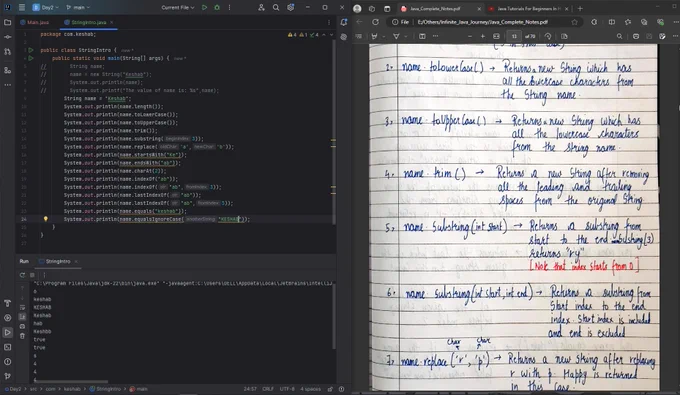Open IntelliJ IDE settings gear icon
The width and height of the screenshot is (680, 395).
tap(291, 7)
